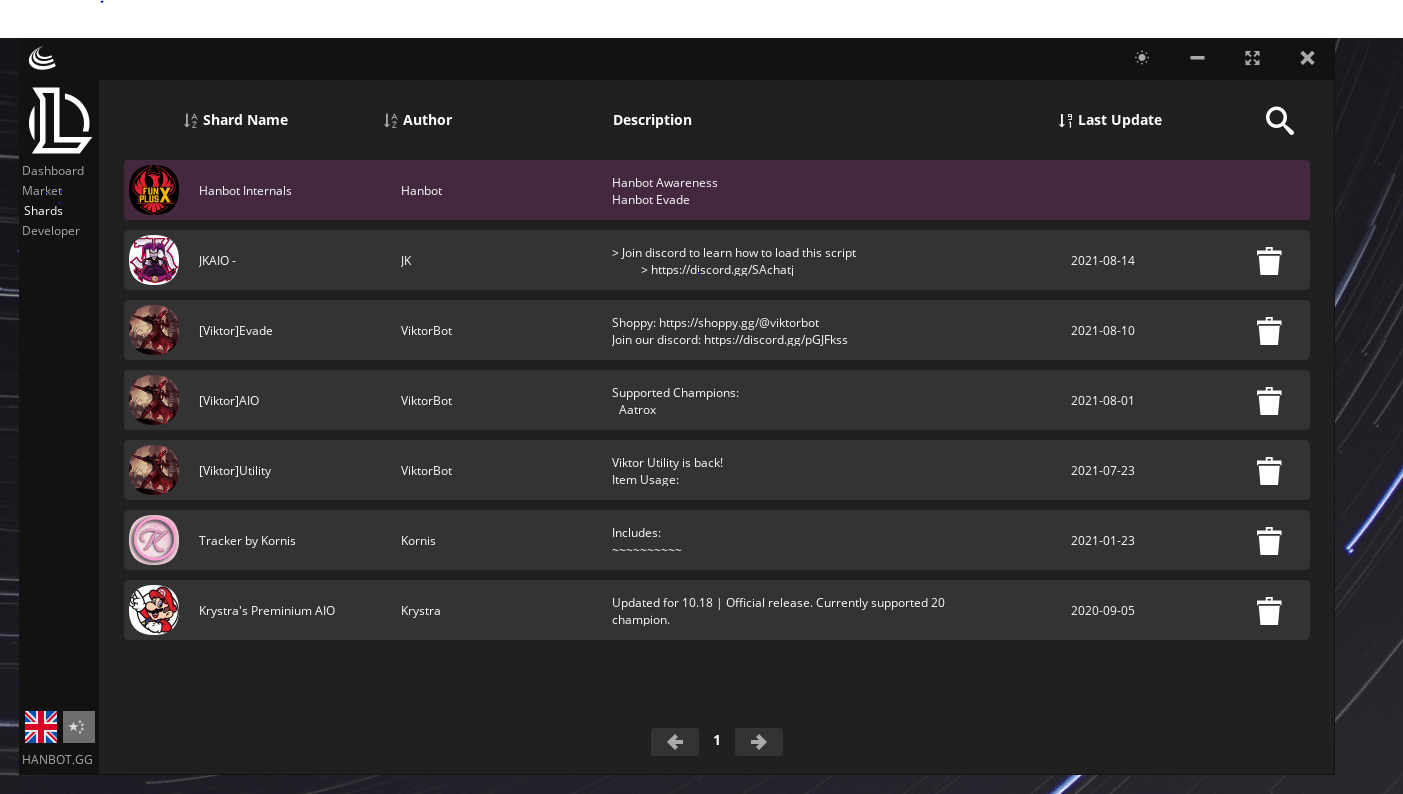The width and height of the screenshot is (1403, 794).
Task: Click the shoppy.gg/@viktorbot description line
Action: [x=715, y=323]
